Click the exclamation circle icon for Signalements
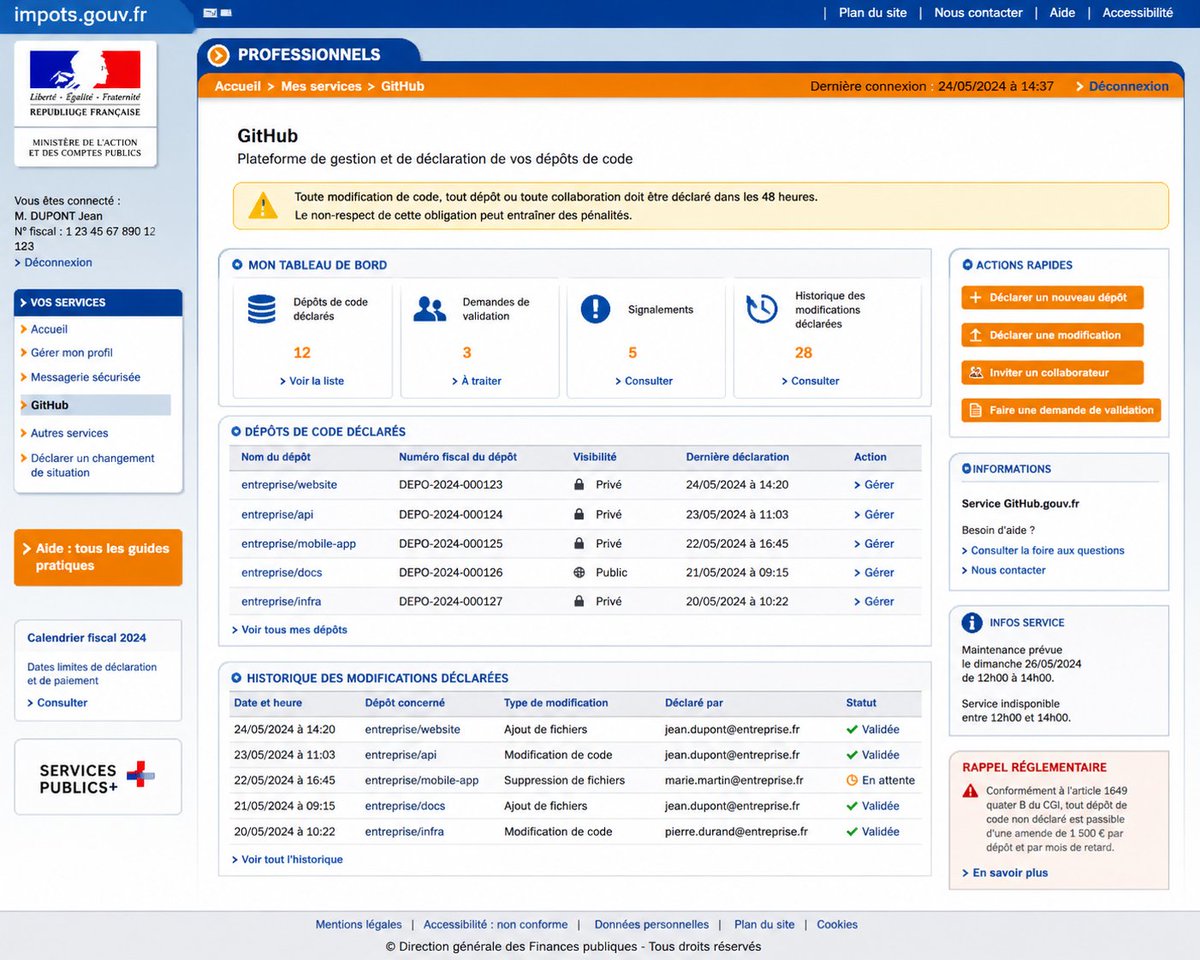The image size is (1200, 960). pyautogui.click(x=595, y=309)
